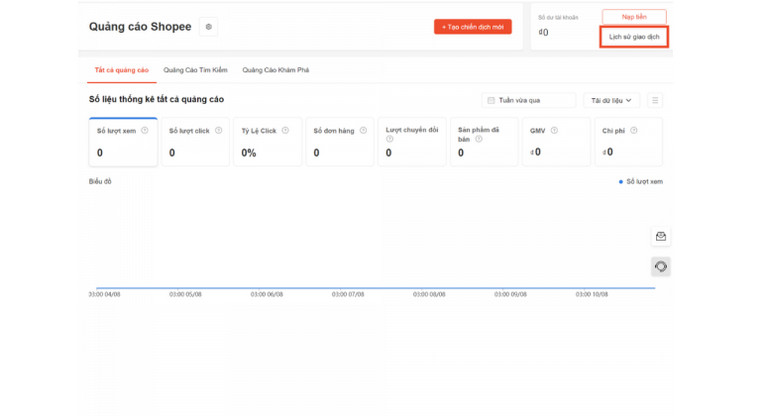Screen dimensions: 768x416
Task: Open the customer support headset icon
Action: [661, 267]
